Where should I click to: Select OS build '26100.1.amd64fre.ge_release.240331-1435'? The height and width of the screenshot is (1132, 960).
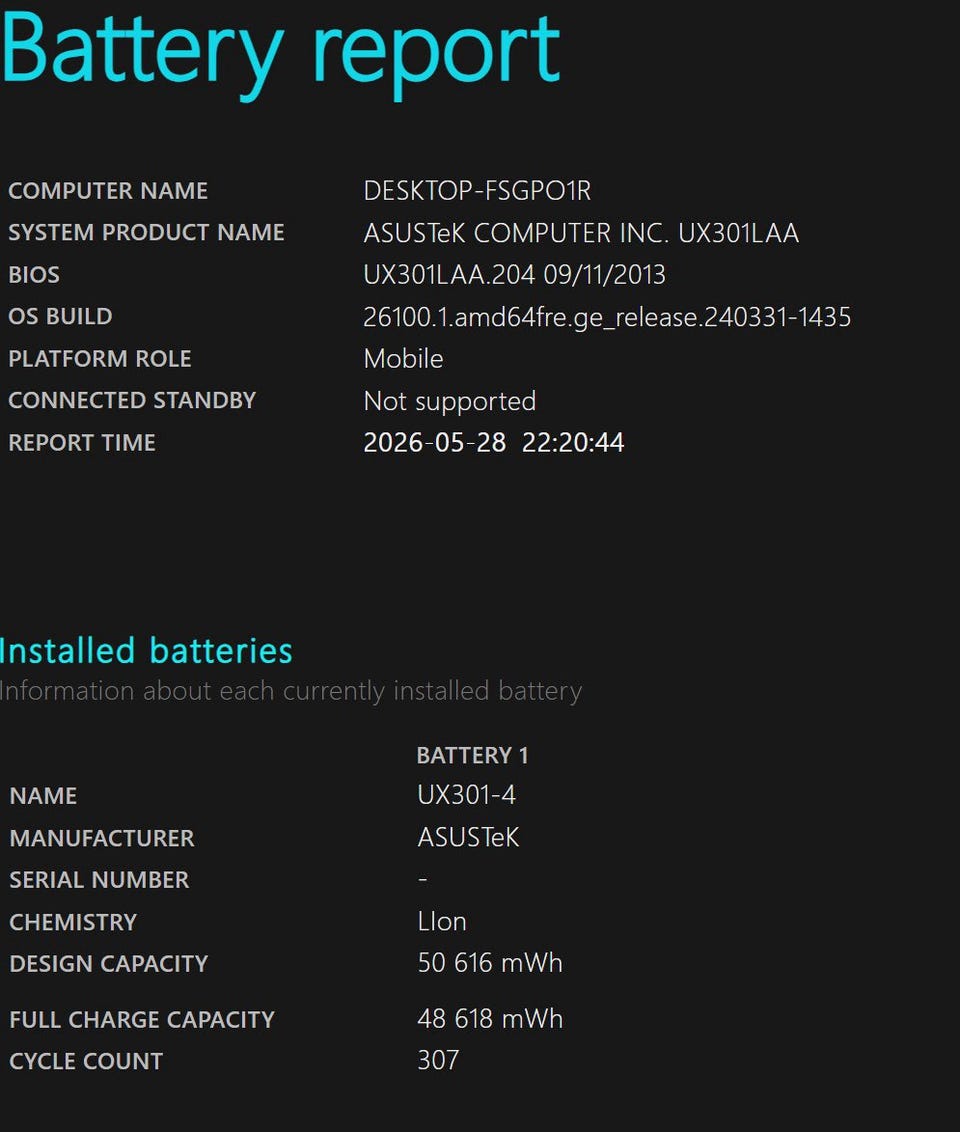(x=607, y=317)
